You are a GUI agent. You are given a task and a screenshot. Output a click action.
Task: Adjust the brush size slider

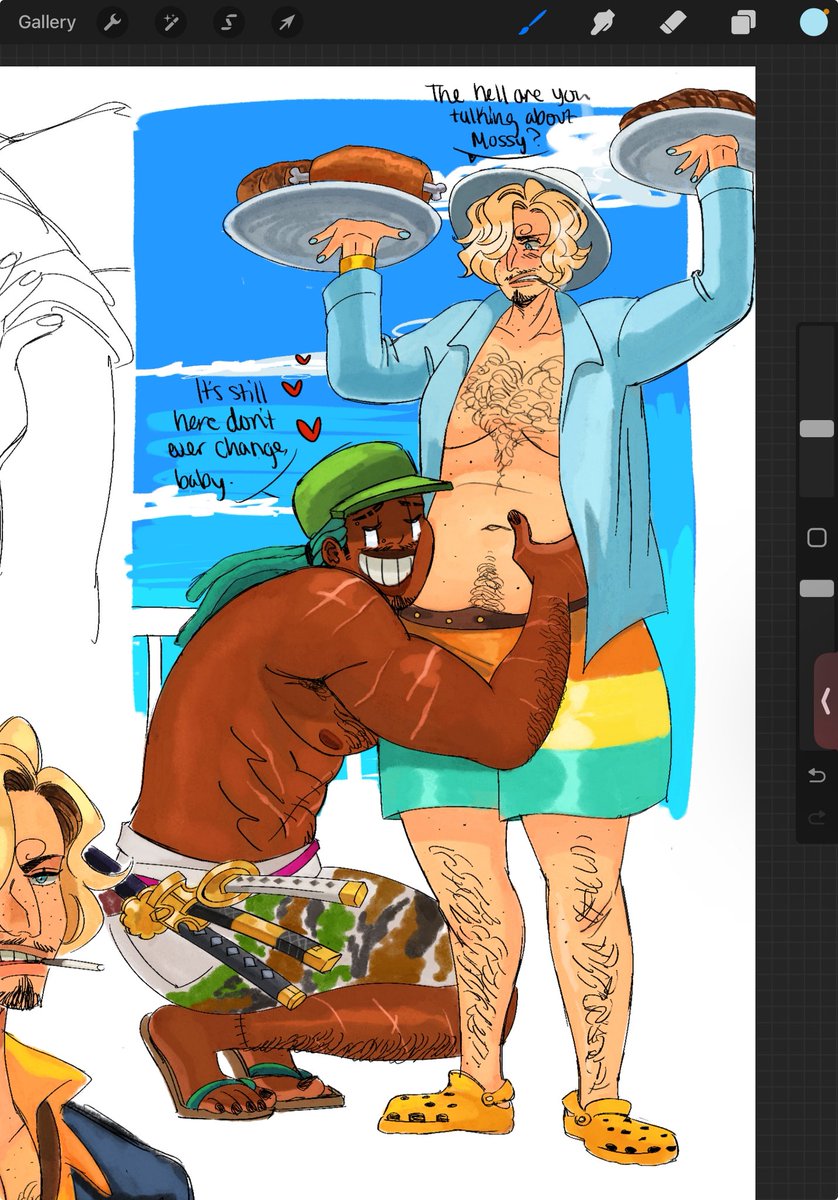pos(817,429)
